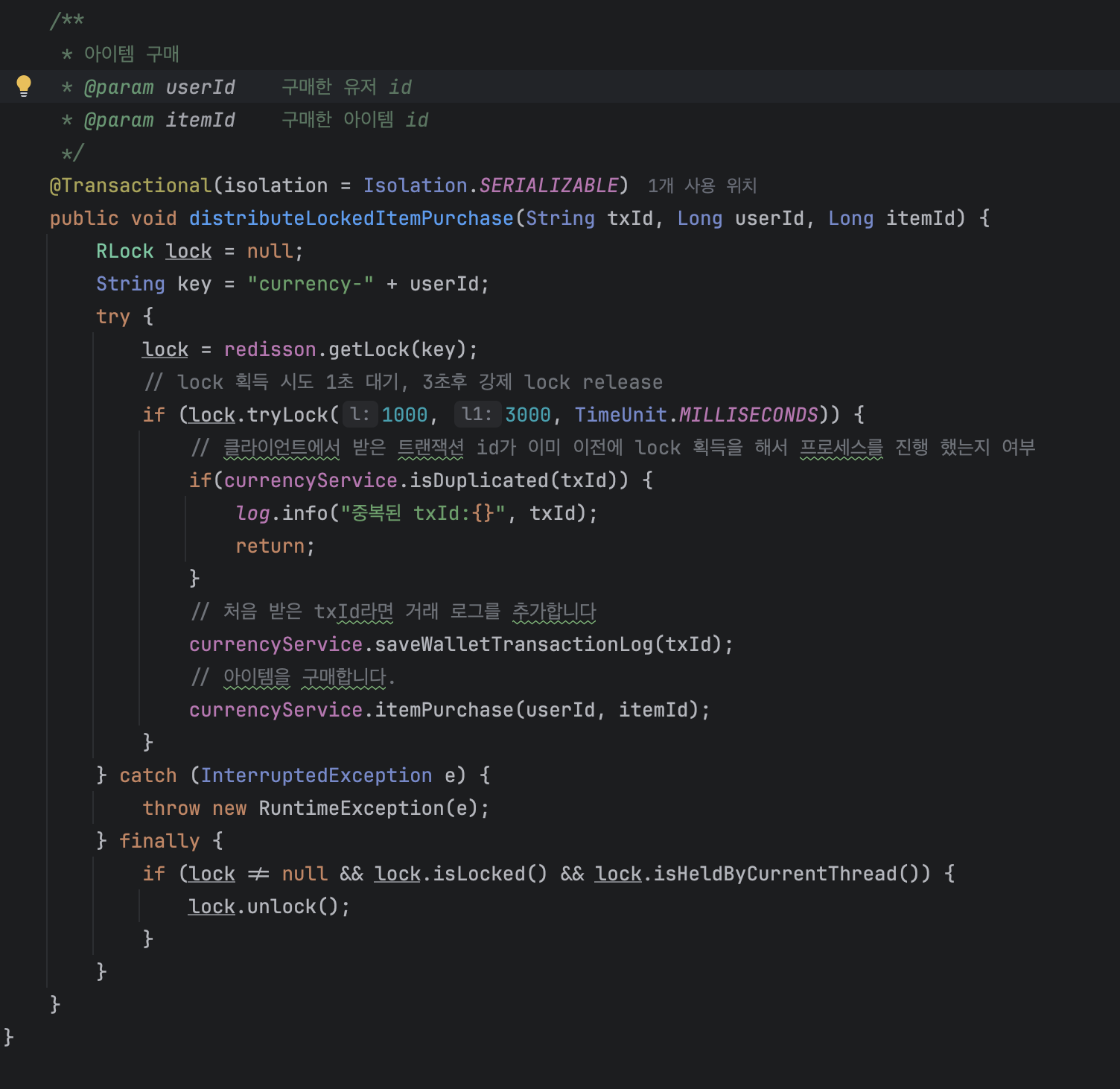The height and width of the screenshot is (1089, 1120).
Task: Click the SERIALIZABLE isolation constant
Action: point(549,185)
